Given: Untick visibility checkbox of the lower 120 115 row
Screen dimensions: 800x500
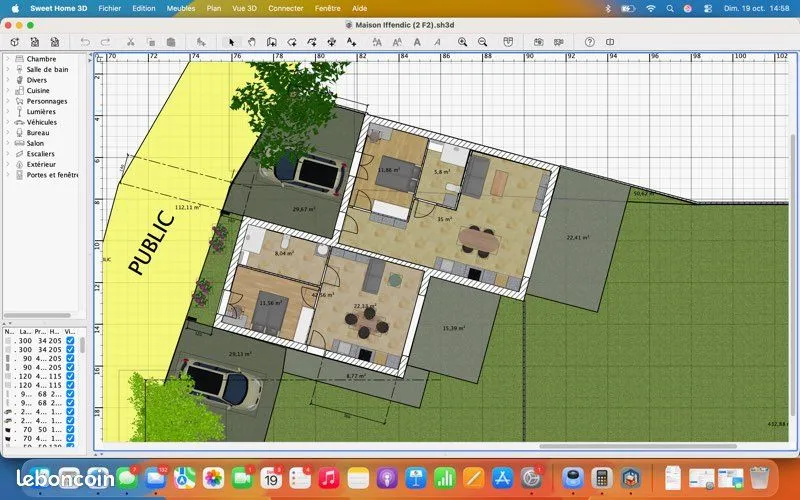Looking at the screenshot, I should tap(70, 385).
